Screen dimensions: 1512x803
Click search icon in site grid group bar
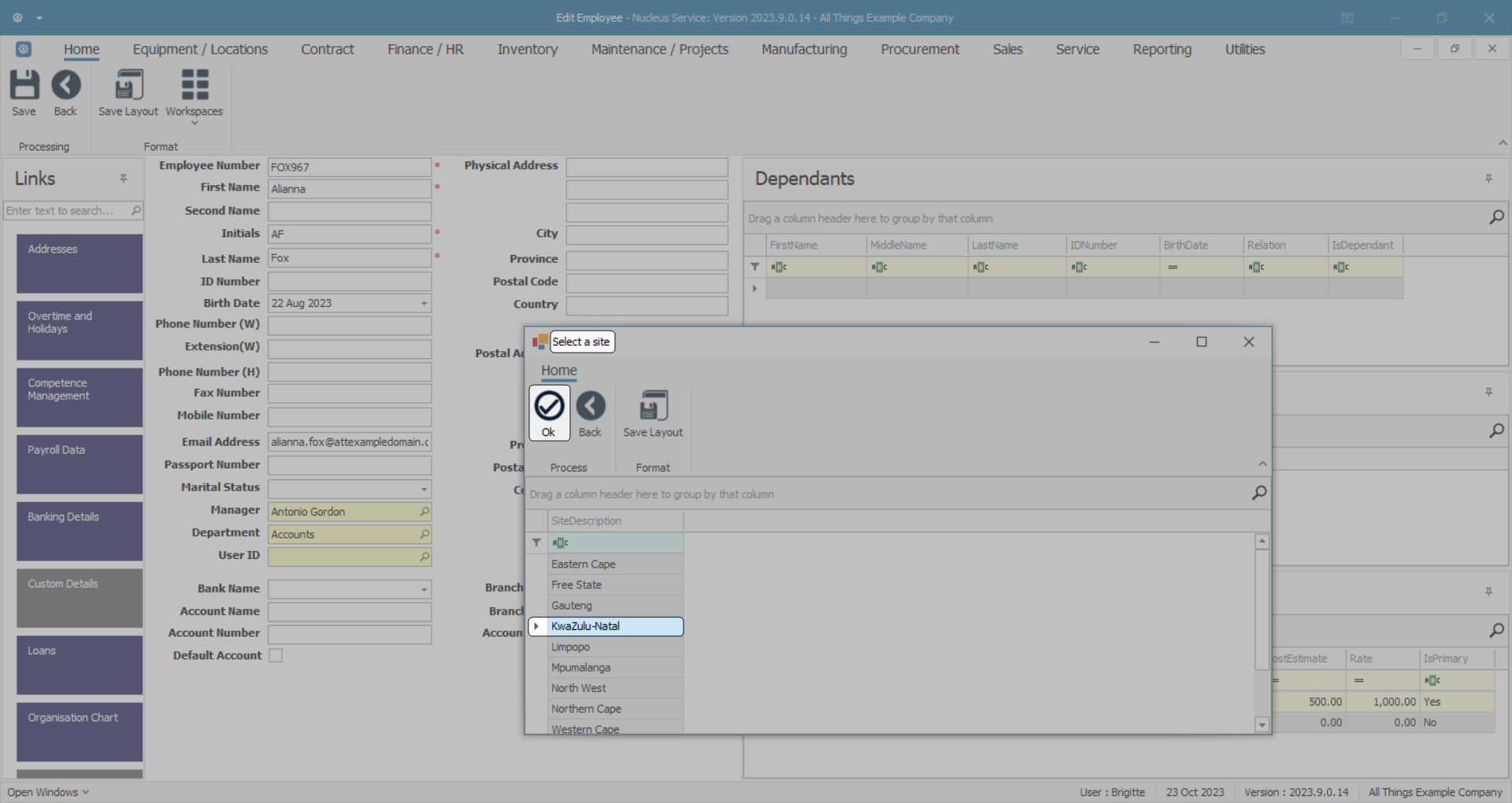click(x=1259, y=493)
